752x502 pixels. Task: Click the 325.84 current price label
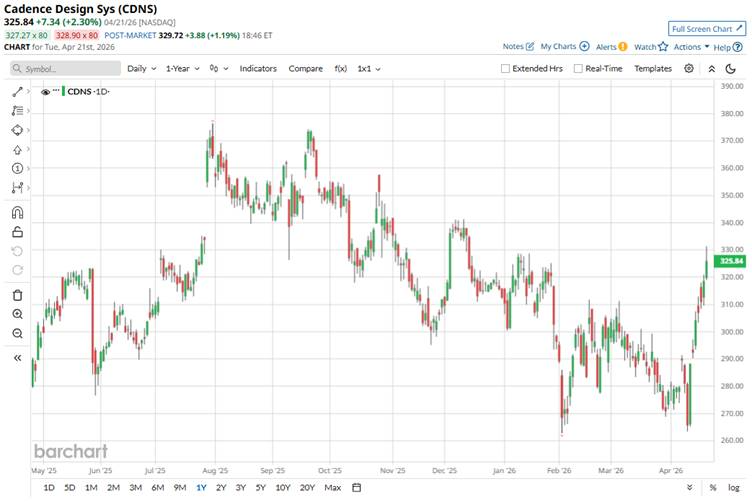tap(732, 261)
